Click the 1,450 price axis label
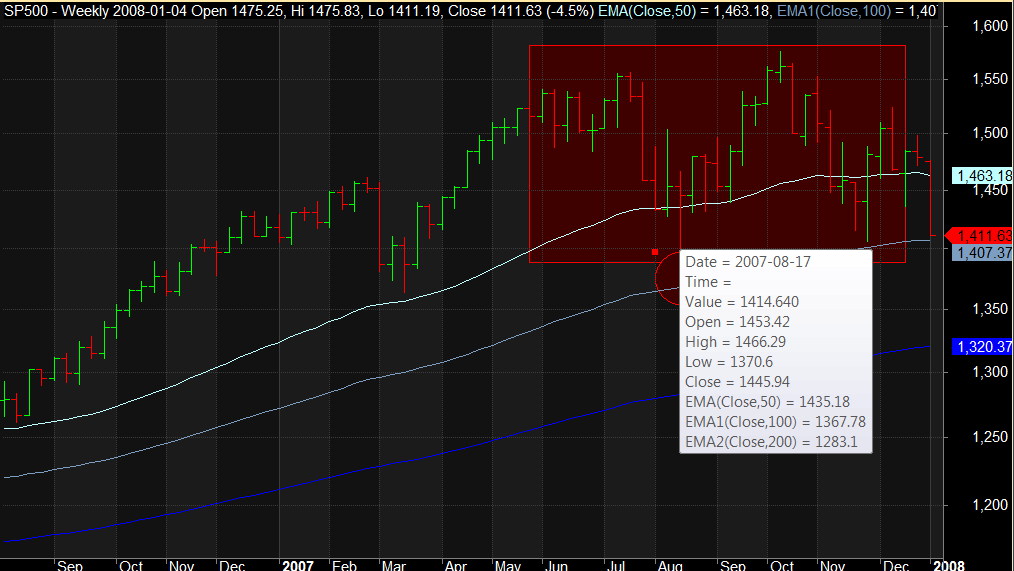This screenshot has height=571, width=1014. (x=991, y=189)
